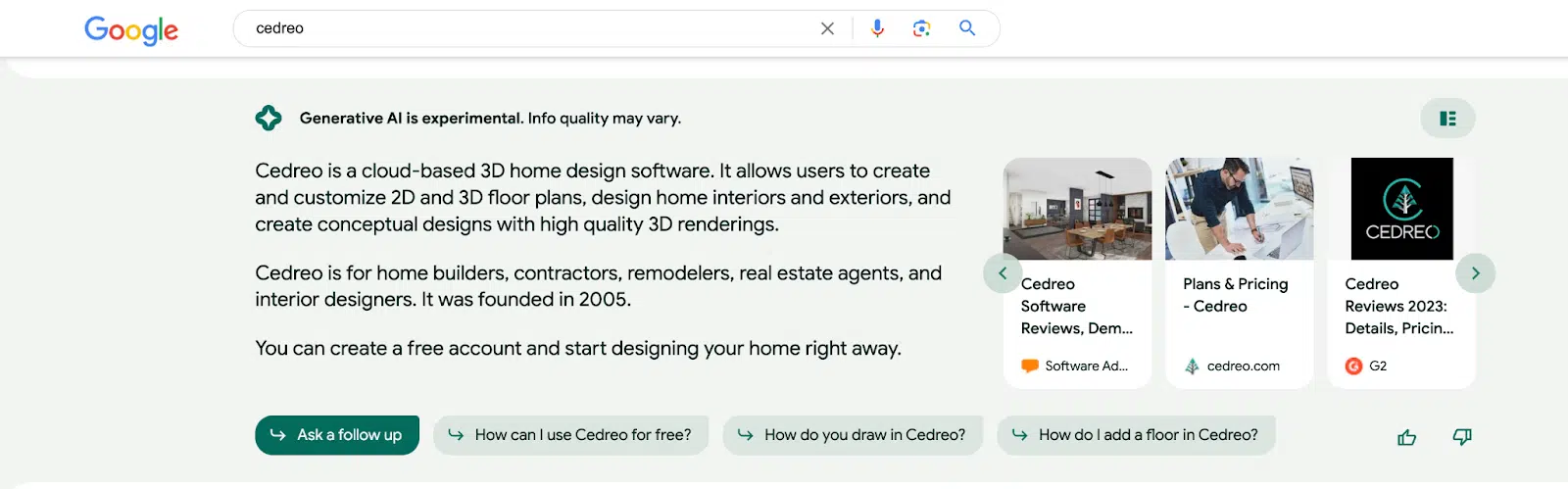1568x489 pixels.
Task: Click the Generative AI sparkle icon
Action: tap(269, 119)
